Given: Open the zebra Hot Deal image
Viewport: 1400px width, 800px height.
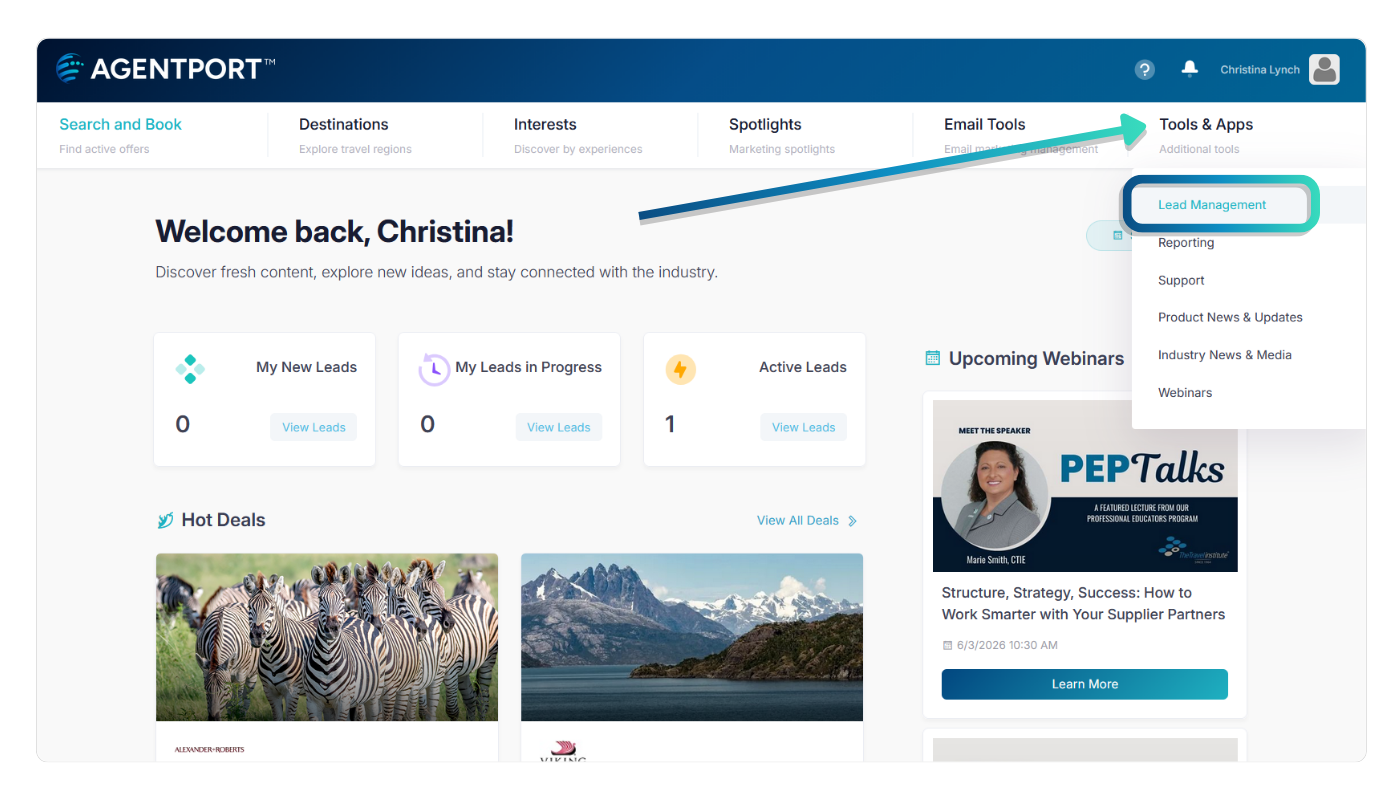Looking at the screenshot, I should pyautogui.click(x=327, y=637).
